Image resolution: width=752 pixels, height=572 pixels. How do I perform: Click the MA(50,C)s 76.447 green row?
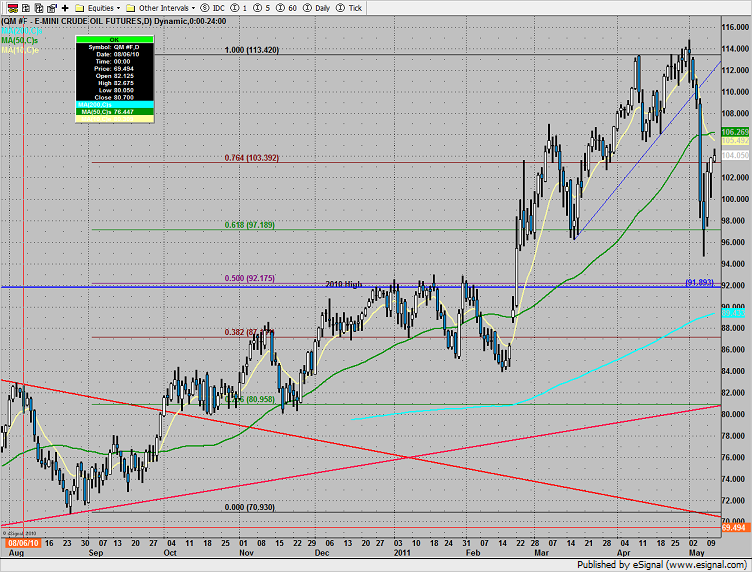point(115,112)
